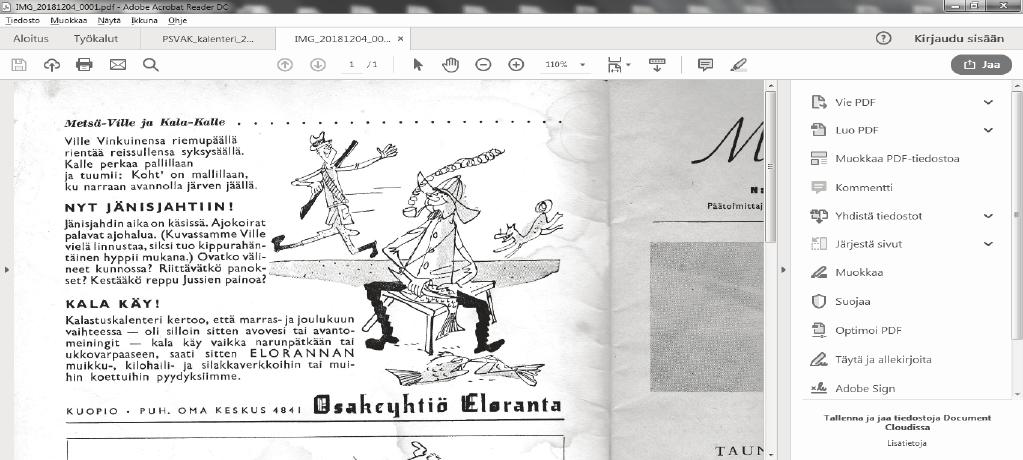Image resolution: width=1023 pixels, height=460 pixels.
Task: Go to previous page arrow
Action: [284, 65]
